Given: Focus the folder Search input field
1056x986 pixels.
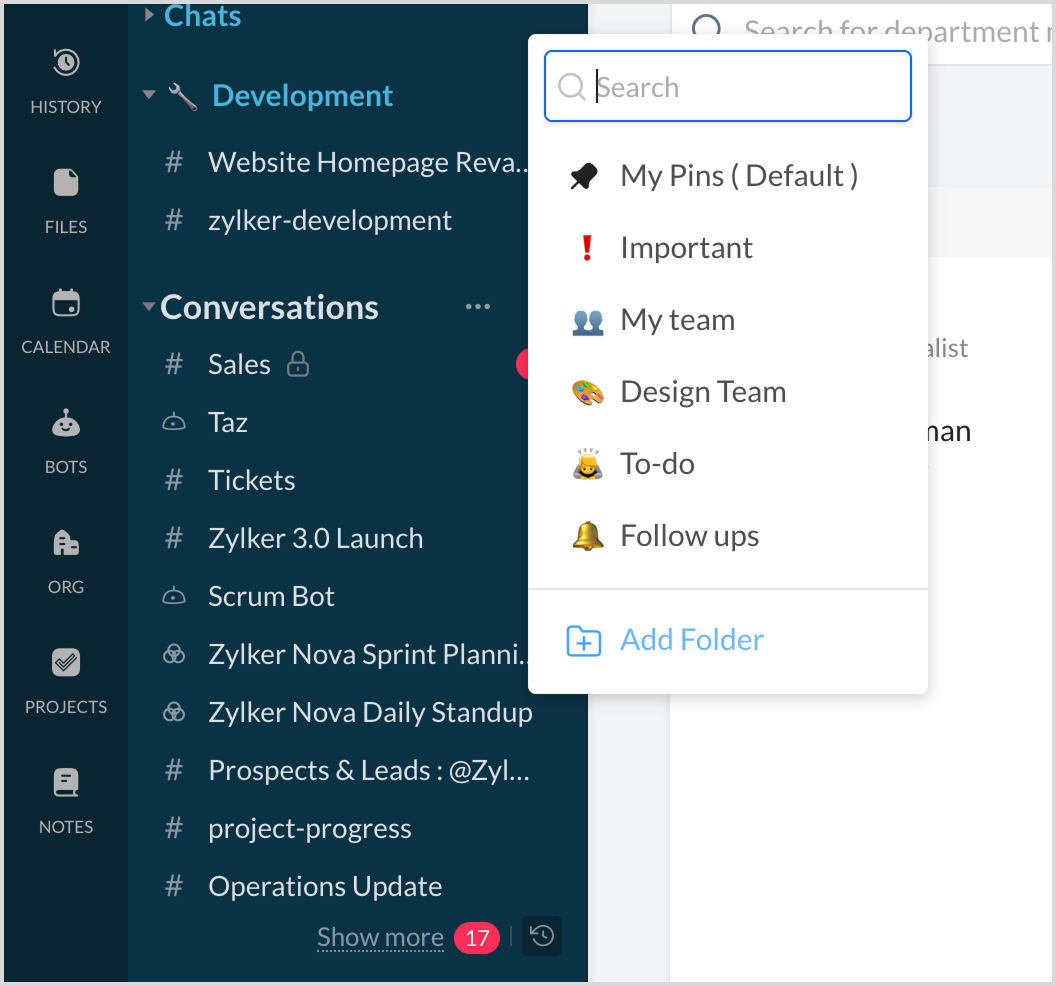Looking at the screenshot, I should coord(740,87).
